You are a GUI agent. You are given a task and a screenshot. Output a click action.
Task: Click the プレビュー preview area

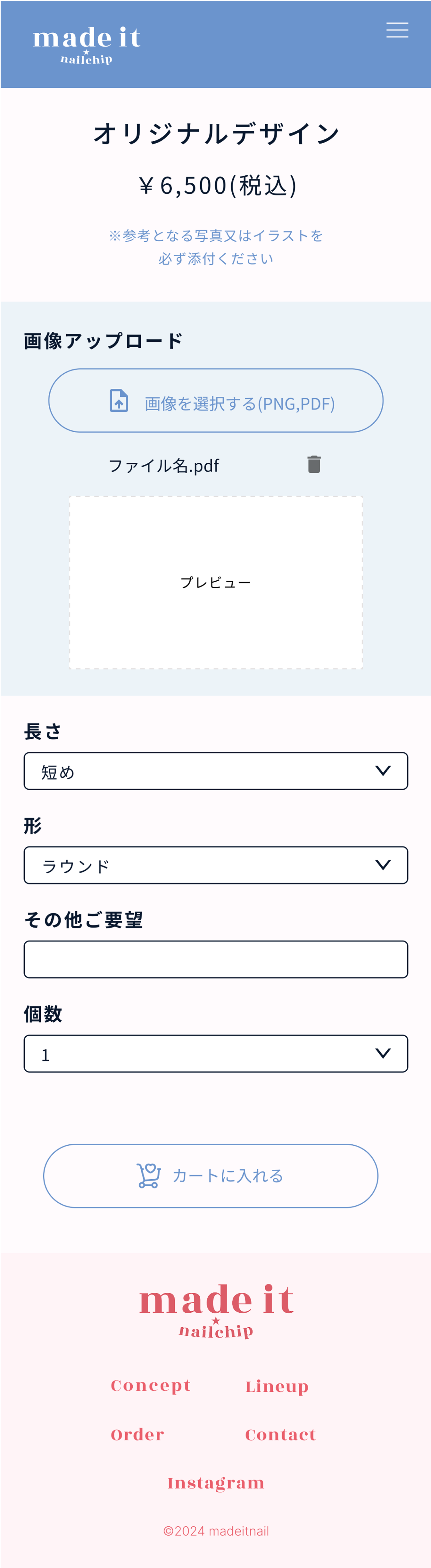[215, 583]
